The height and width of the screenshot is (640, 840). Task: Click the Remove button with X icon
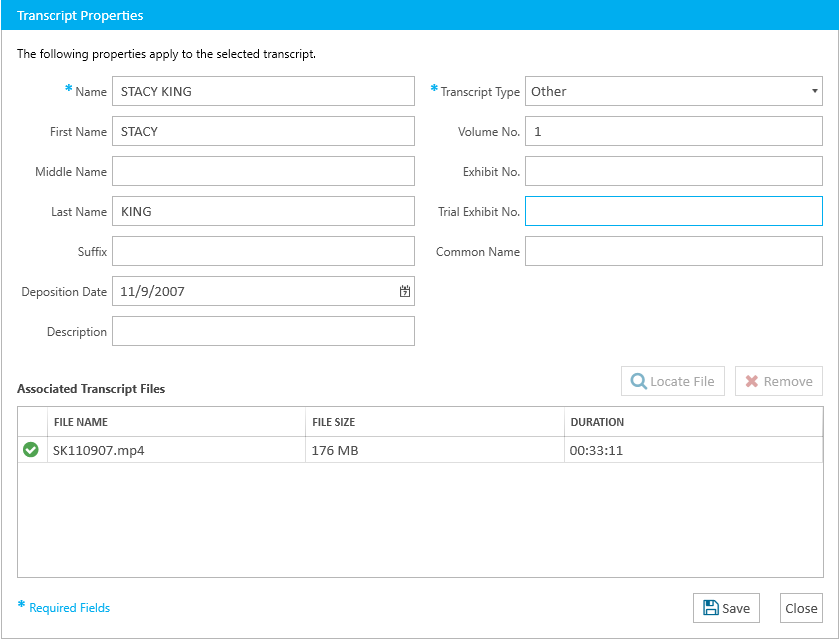tap(778, 381)
